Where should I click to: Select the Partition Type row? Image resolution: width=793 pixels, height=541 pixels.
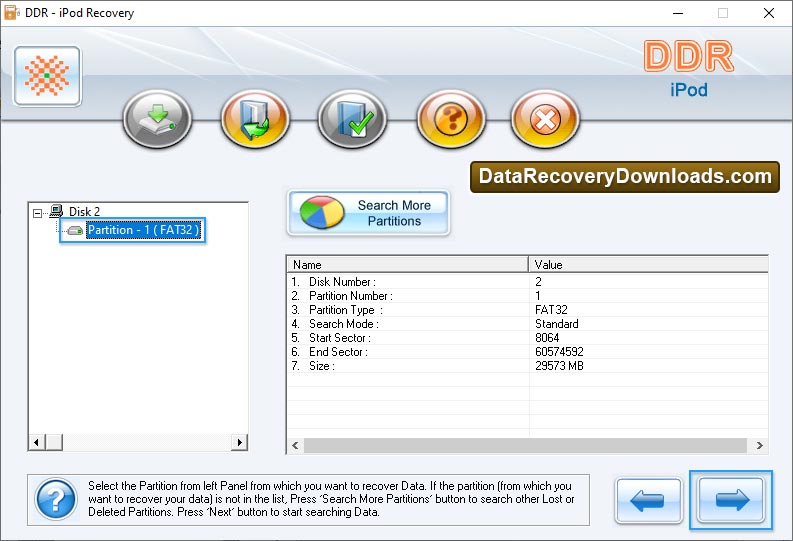coord(527,310)
